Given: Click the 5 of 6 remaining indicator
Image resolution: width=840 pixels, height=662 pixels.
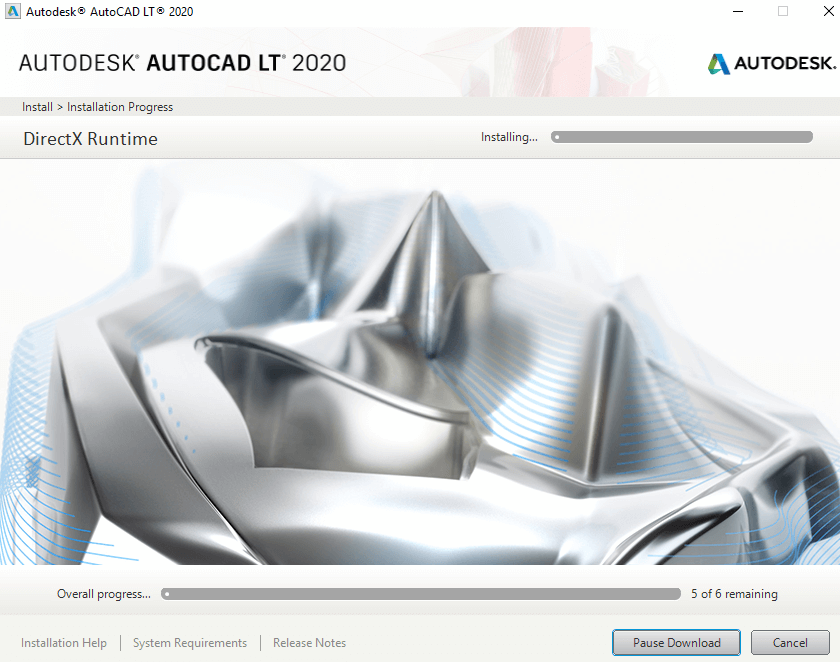Looking at the screenshot, I should [x=734, y=593].
